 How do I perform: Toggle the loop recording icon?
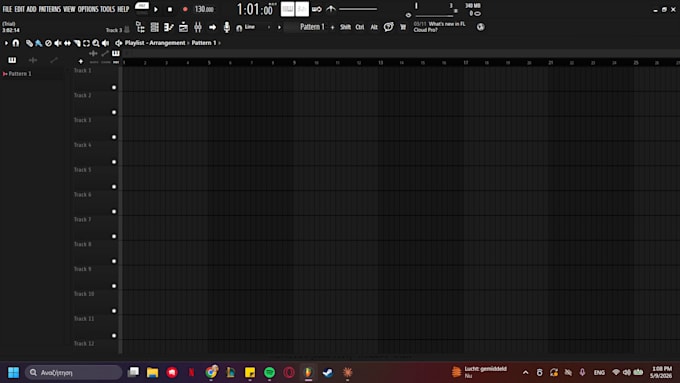coord(317,9)
